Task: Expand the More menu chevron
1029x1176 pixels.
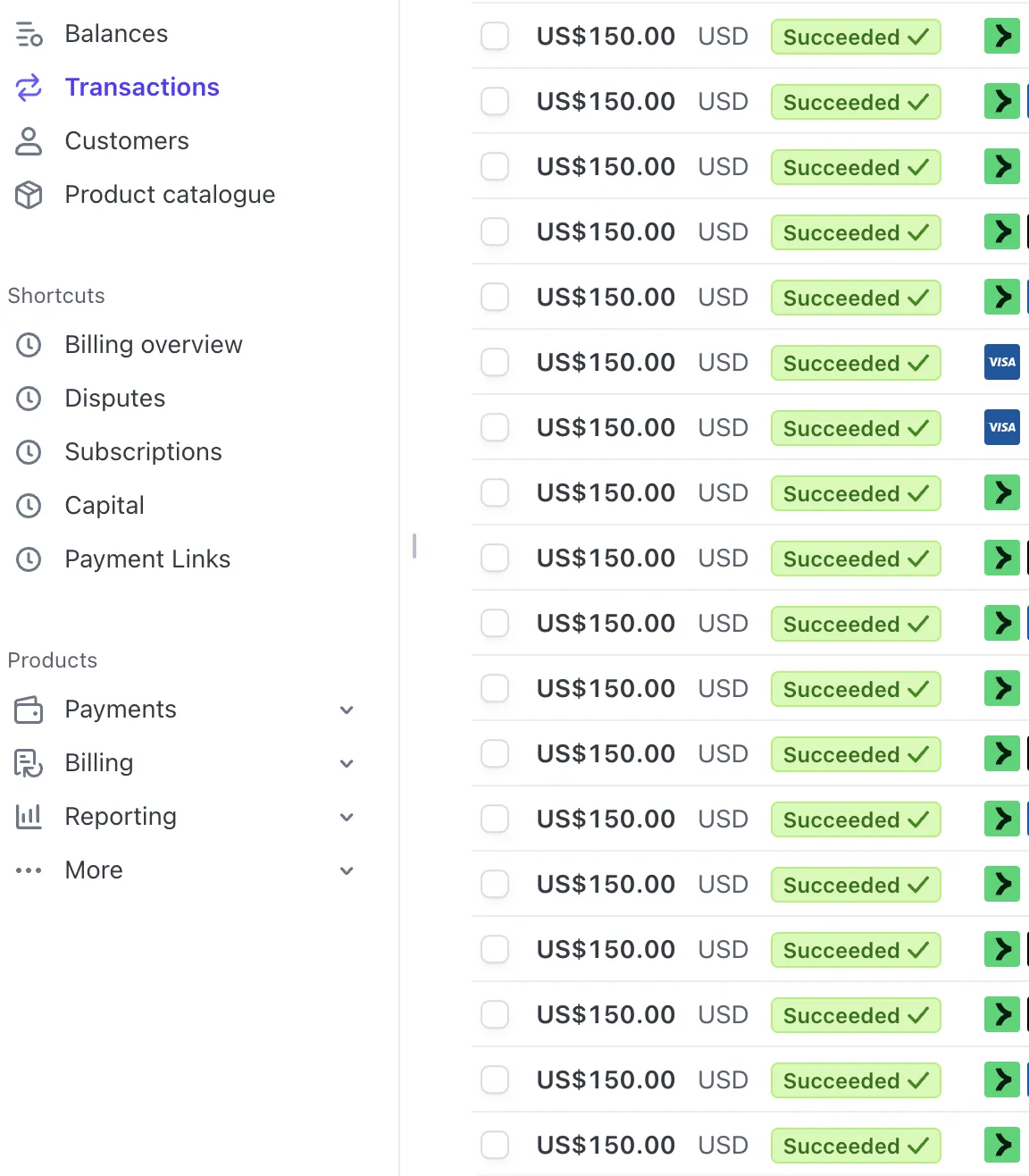Action: coord(347,871)
